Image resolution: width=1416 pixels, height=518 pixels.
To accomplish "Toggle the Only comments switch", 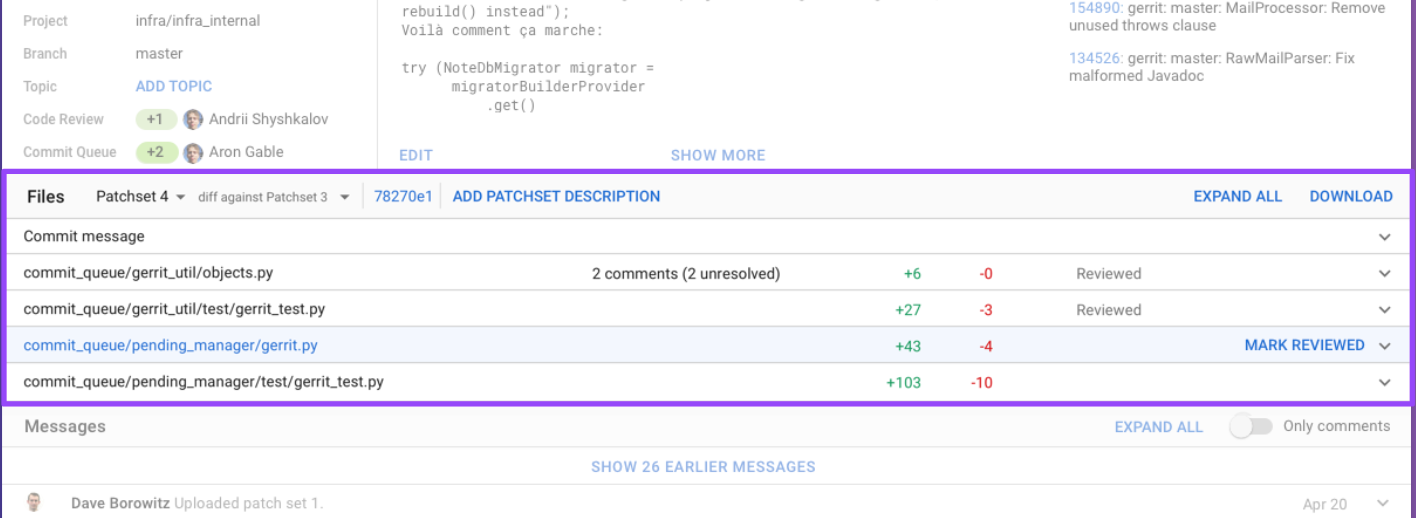I will pos(1250,427).
